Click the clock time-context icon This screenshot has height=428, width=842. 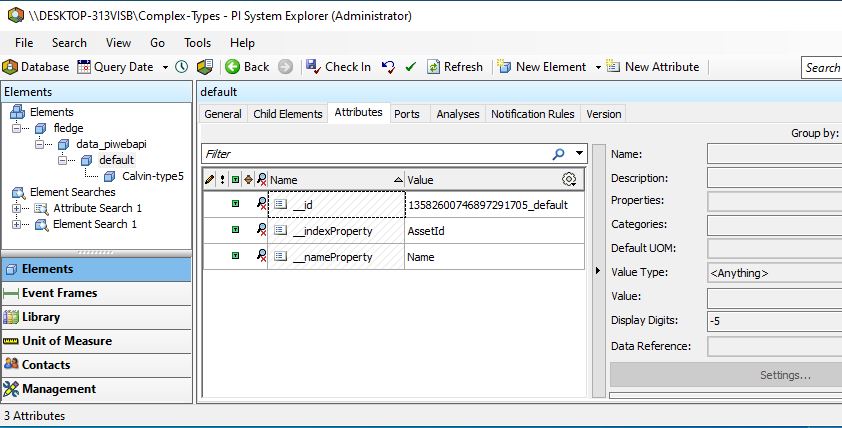181,67
